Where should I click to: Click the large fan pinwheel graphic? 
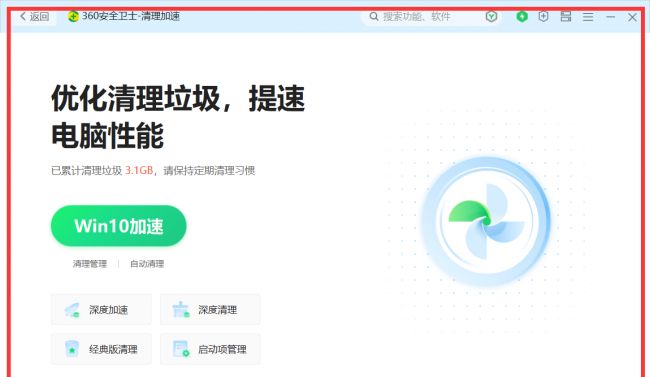[486, 222]
